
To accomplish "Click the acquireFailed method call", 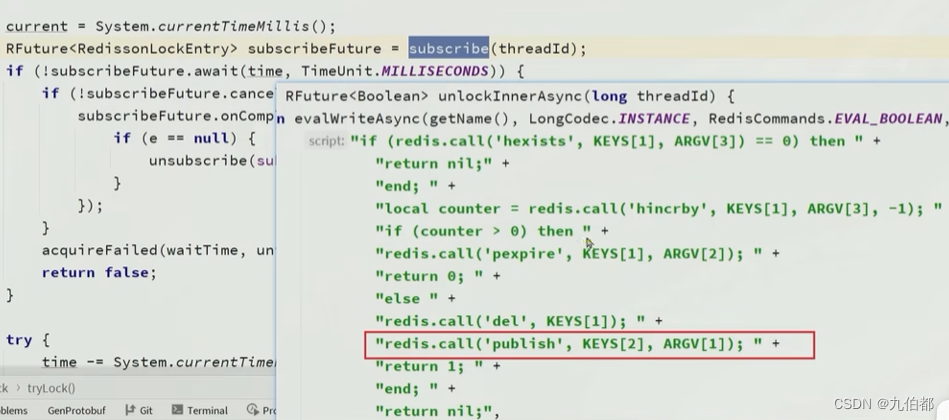I will pyautogui.click(x=95, y=250).
